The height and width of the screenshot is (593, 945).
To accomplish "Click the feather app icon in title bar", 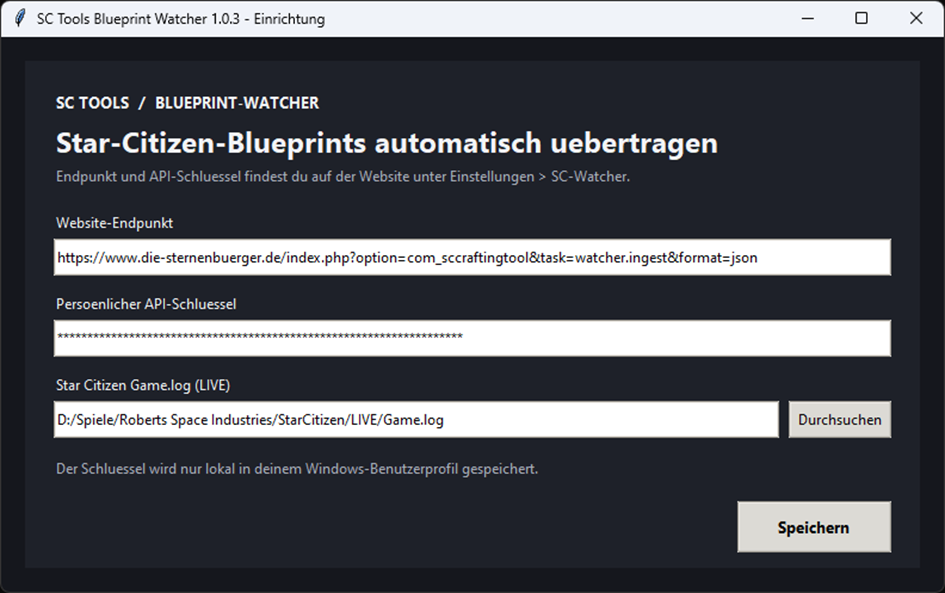I will tap(20, 19).
